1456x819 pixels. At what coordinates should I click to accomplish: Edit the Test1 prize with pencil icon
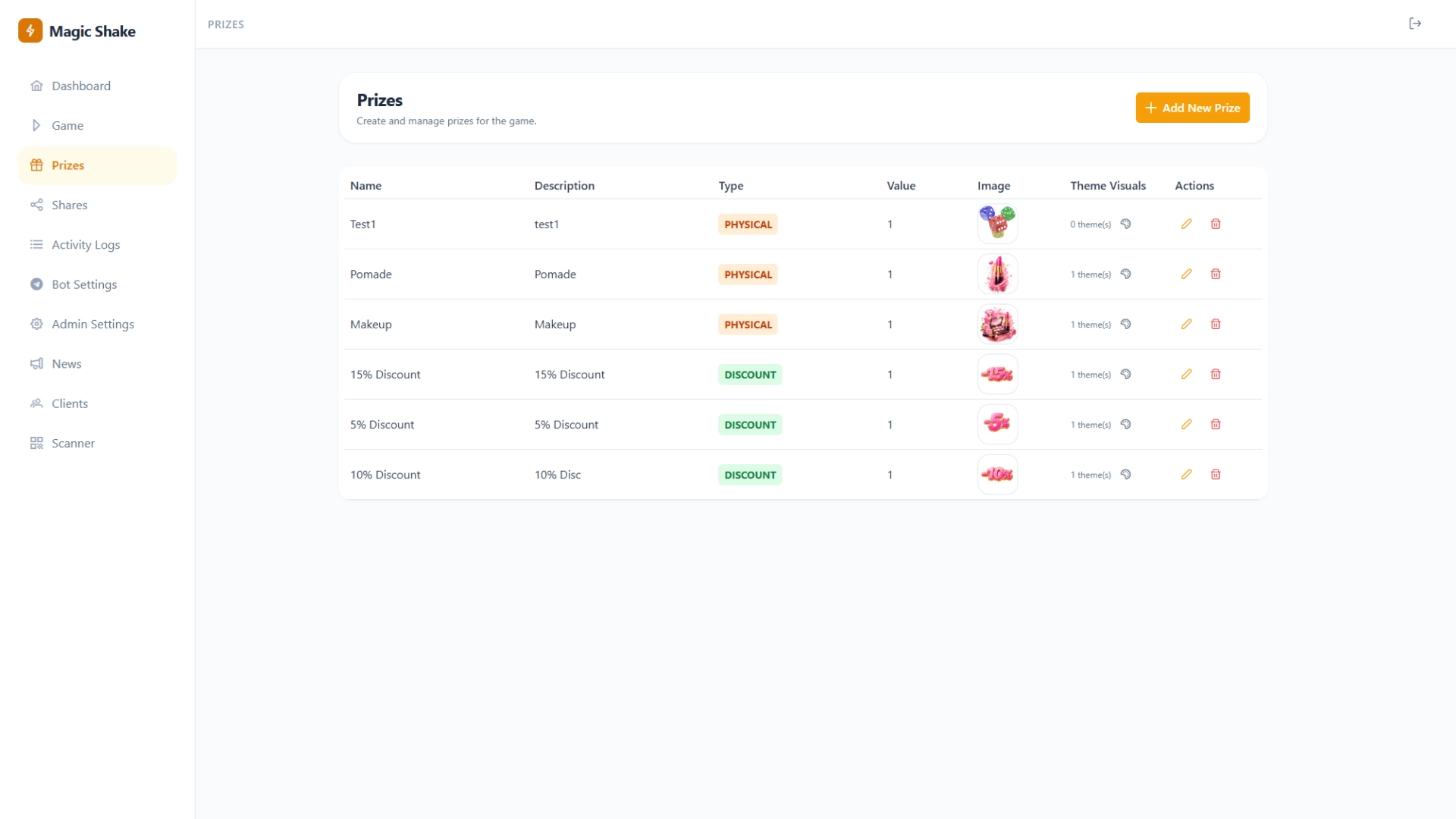tap(1187, 224)
